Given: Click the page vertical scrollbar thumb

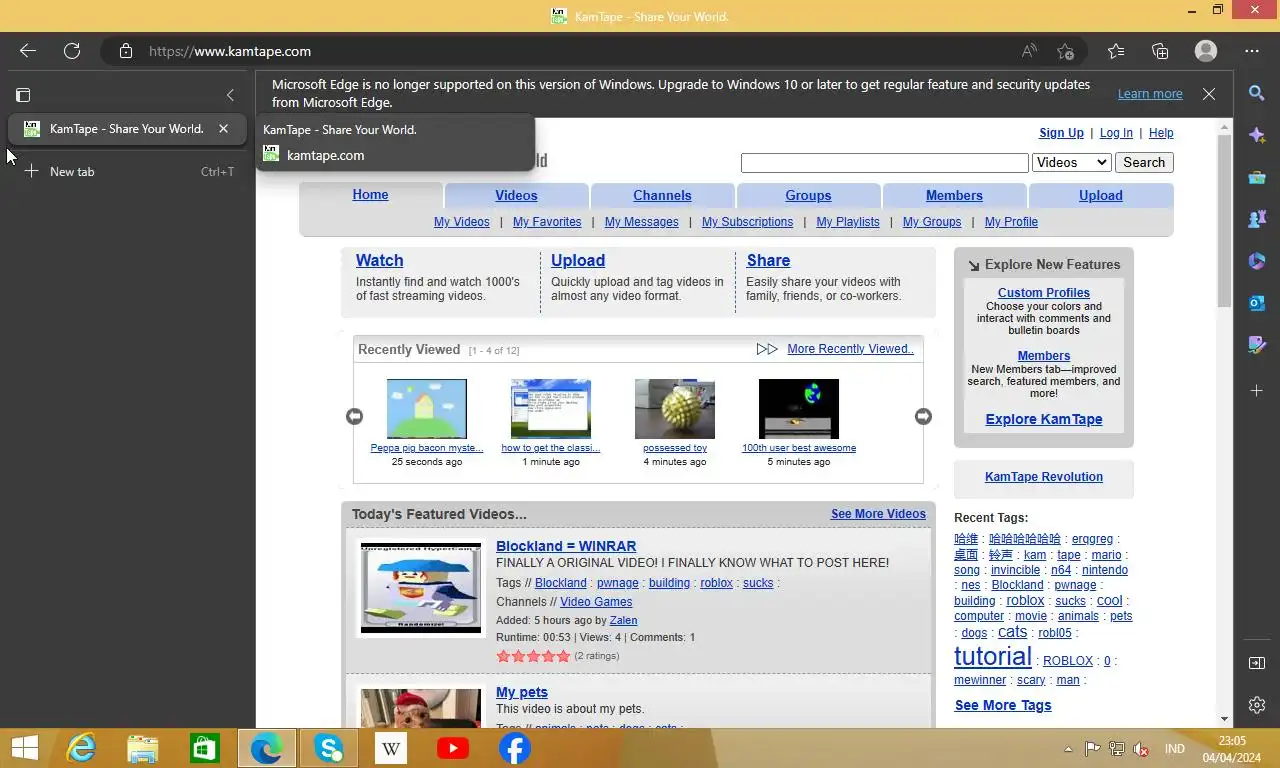Looking at the screenshot, I should pos(1224,220).
